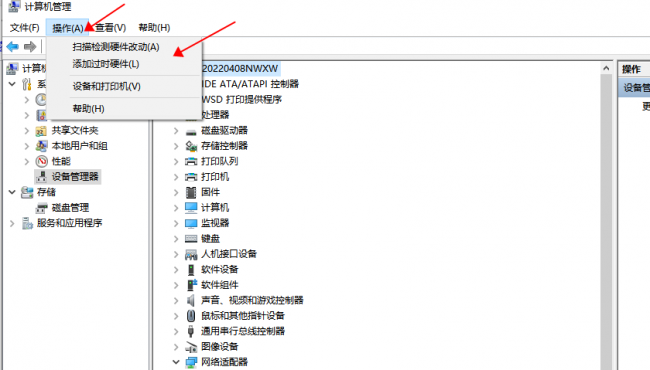This screenshot has width=650, height=370.
Task: Click the speaker icon for 声音、视频和游戏控制器
Action: click(191, 300)
